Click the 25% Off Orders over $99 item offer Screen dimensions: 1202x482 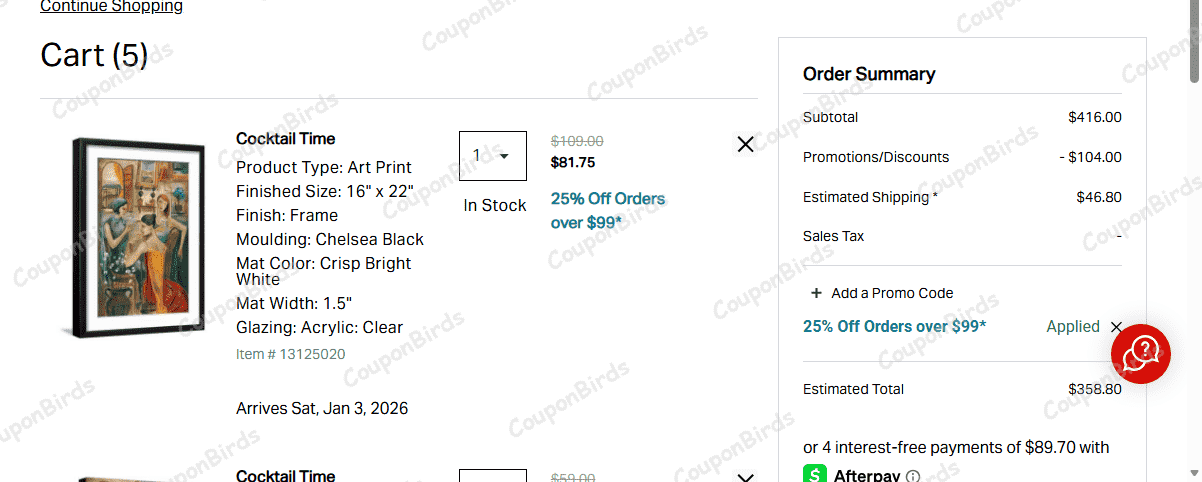coord(607,210)
